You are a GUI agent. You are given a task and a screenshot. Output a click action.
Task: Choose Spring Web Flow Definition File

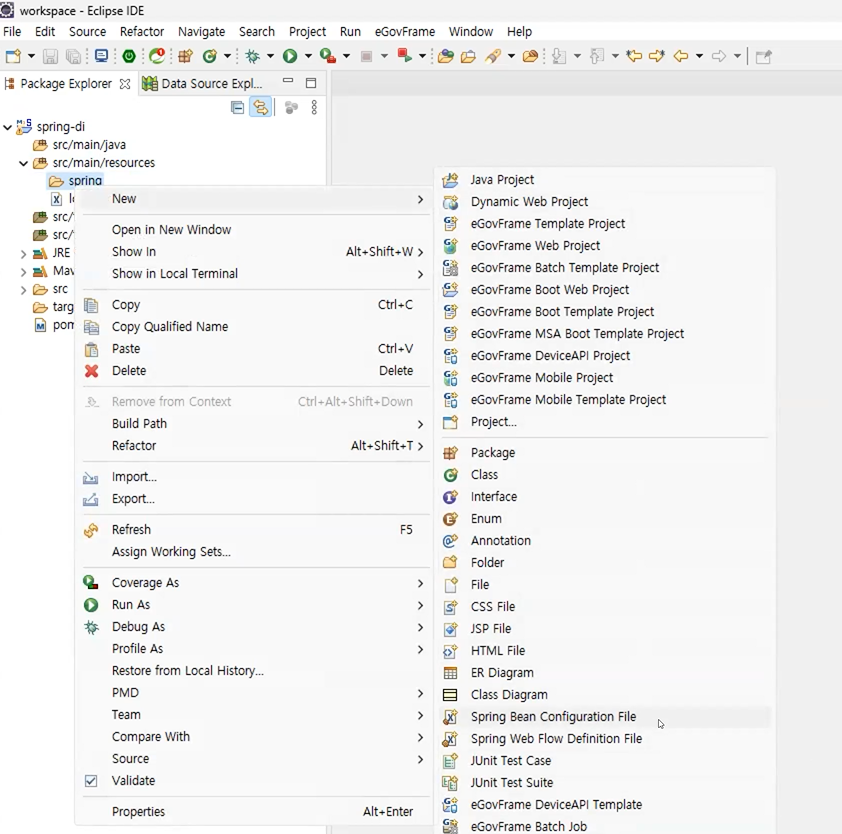tap(605, 739)
